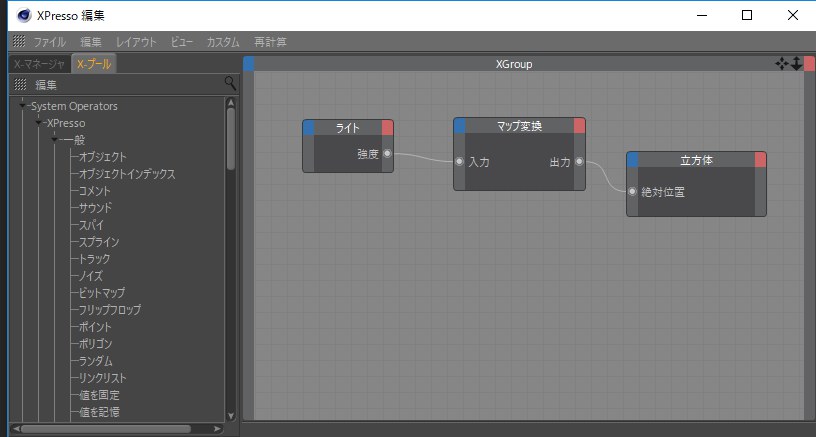Click the XGroup red output corner
Screen dimensions: 816x437
coord(809,64)
